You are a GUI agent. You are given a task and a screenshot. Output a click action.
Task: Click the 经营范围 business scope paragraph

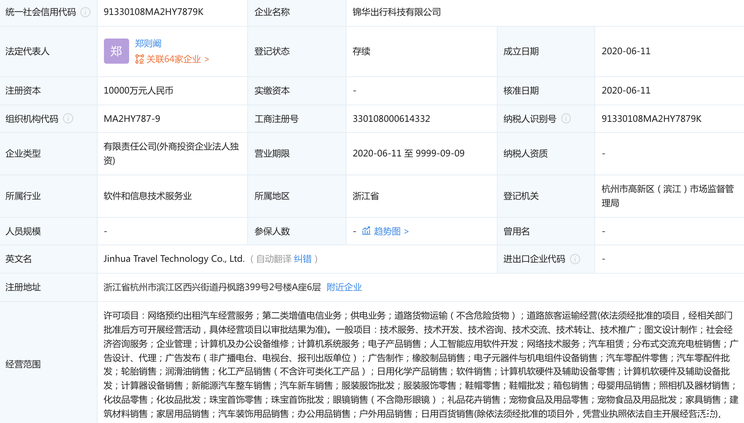[421, 364]
